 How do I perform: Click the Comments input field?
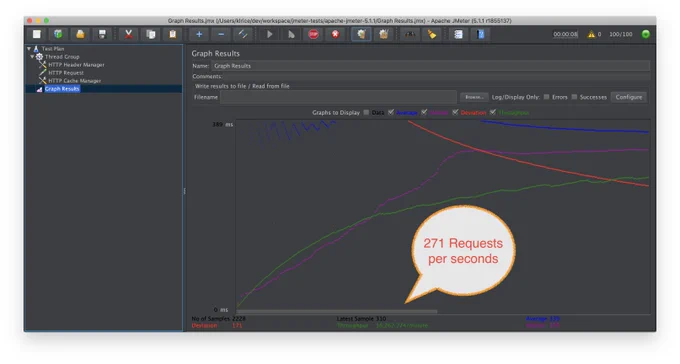[x=436, y=76]
